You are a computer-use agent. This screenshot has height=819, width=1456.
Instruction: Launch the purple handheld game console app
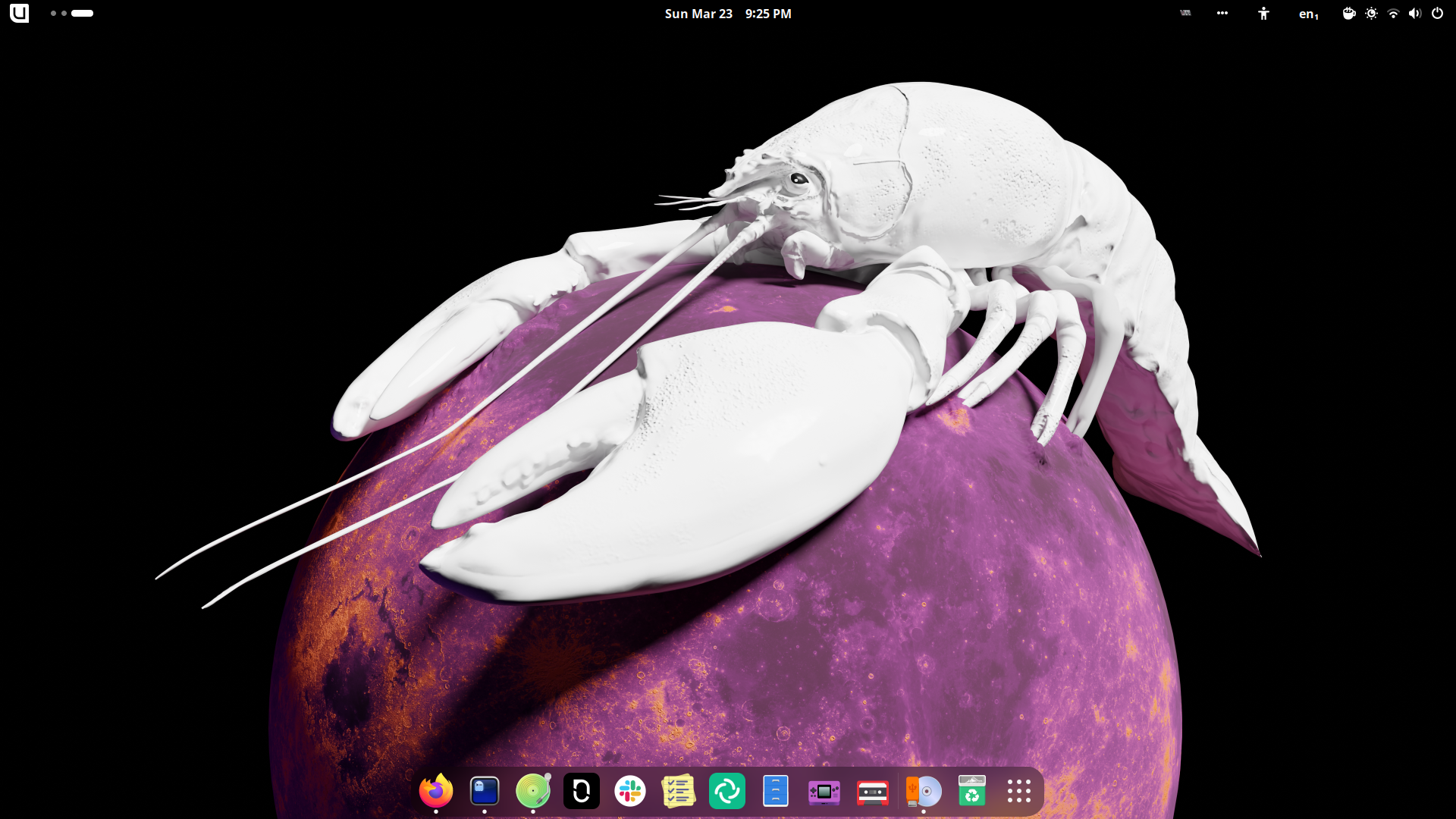tap(824, 792)
